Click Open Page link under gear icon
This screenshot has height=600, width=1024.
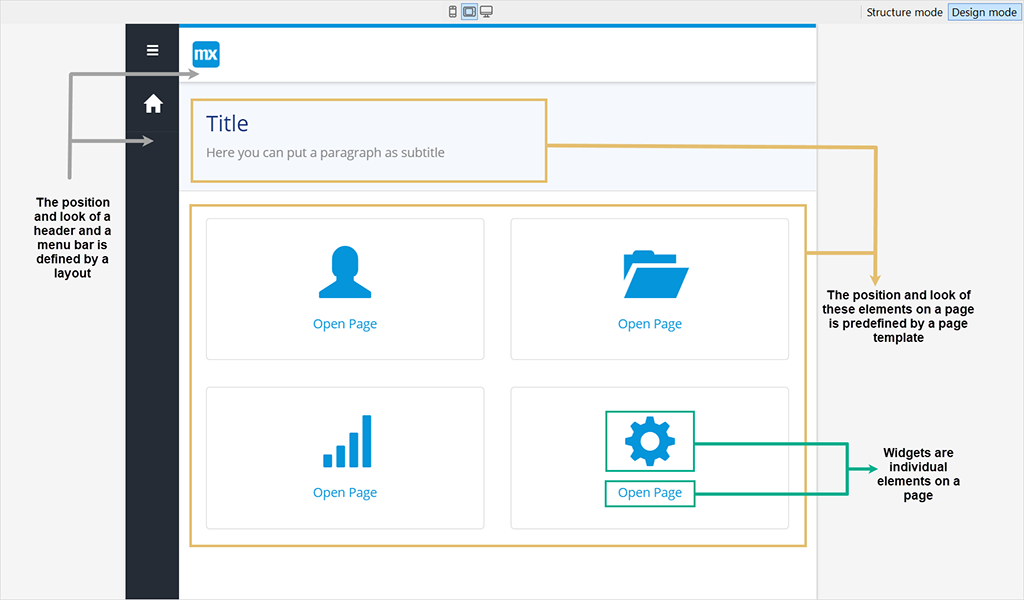pos(650,493)
